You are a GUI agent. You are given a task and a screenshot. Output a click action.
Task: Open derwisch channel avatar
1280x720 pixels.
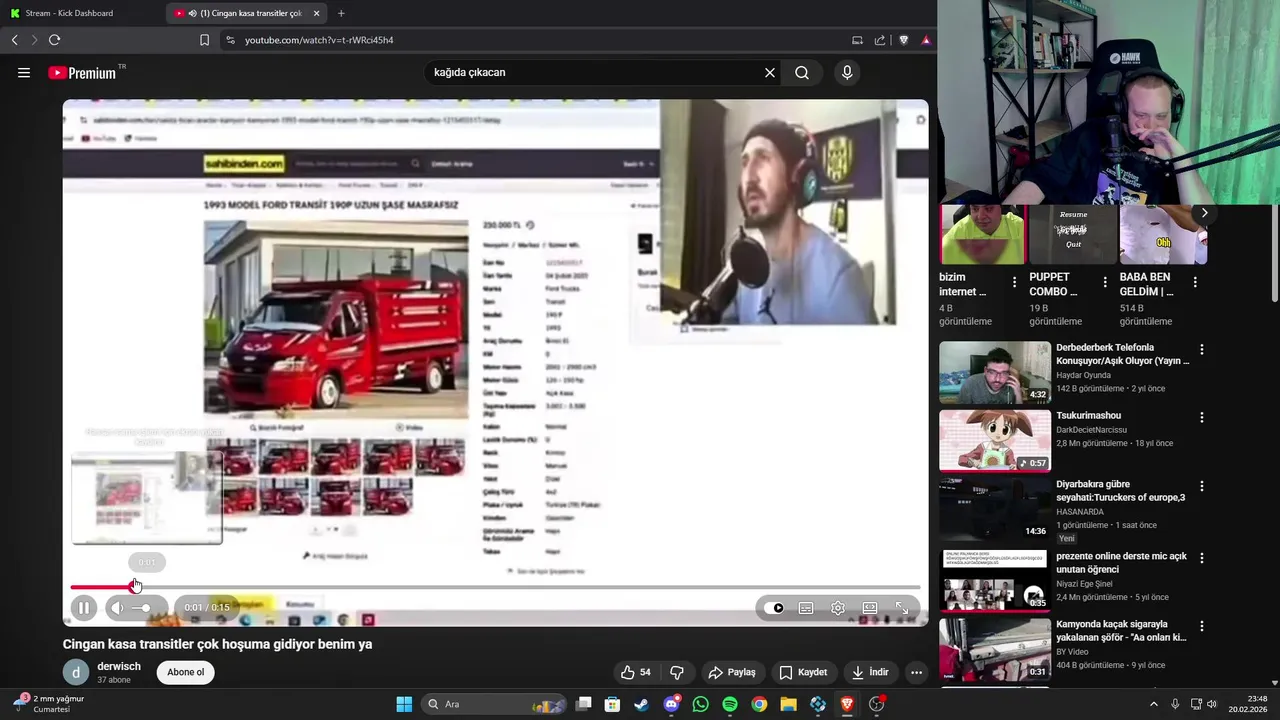click(76, 673)
